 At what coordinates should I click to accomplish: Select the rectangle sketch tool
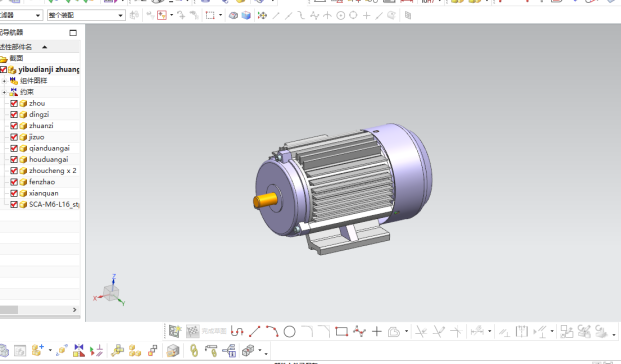coord(341,331)
